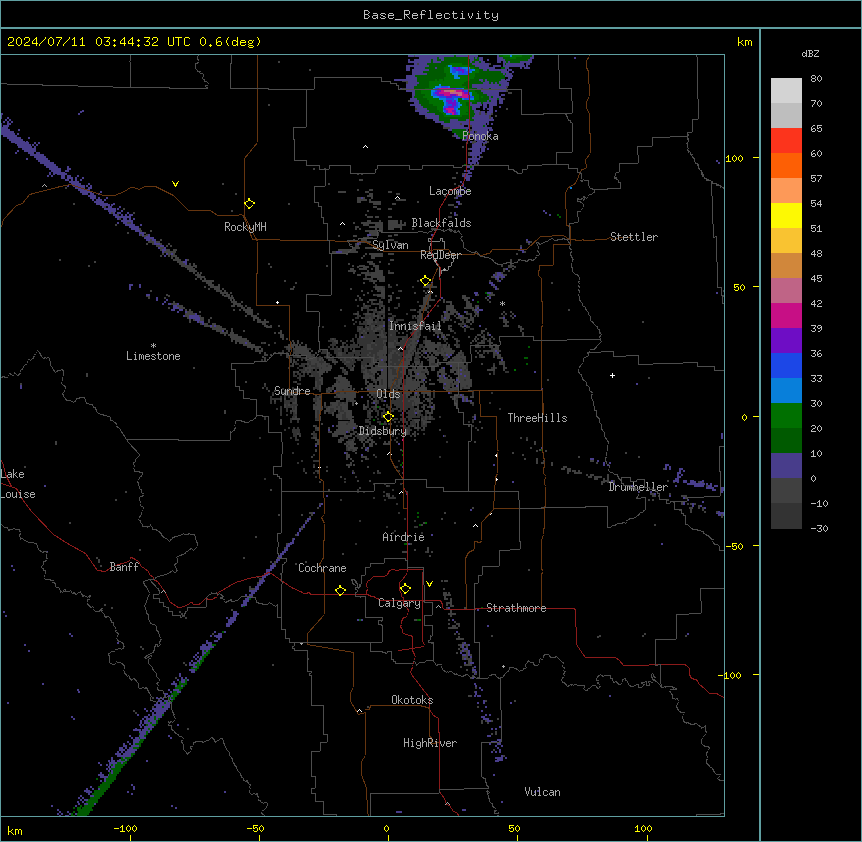
Task: Click the Sundre label
Action: pyautogui.click(x=292, y=391)
